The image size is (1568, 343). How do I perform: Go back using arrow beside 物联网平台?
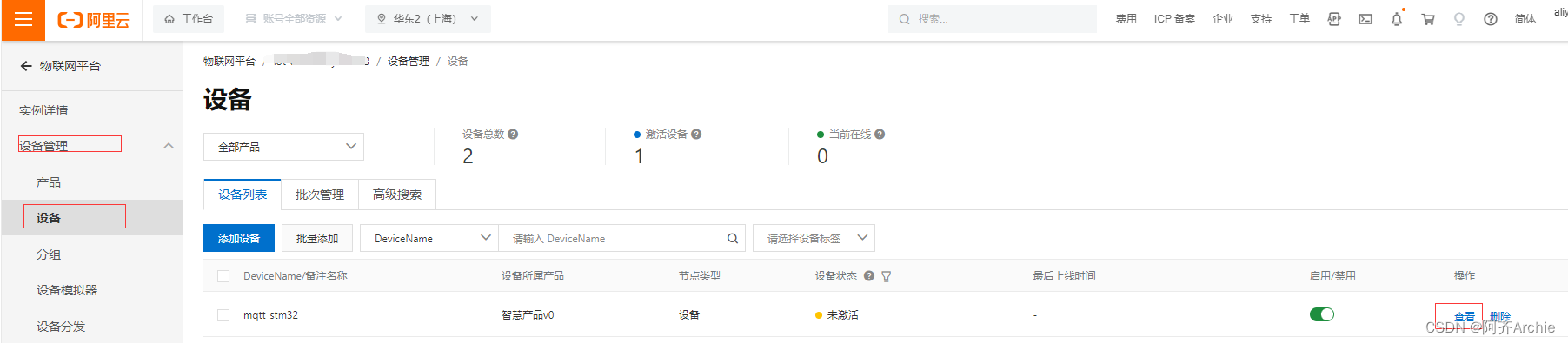pyautogui.click(x=26, y=66)
